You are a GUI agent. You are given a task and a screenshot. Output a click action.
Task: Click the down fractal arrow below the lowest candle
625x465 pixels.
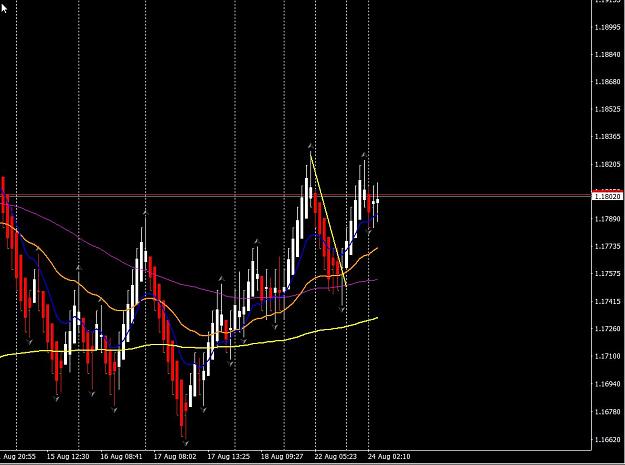coord(185,443)
